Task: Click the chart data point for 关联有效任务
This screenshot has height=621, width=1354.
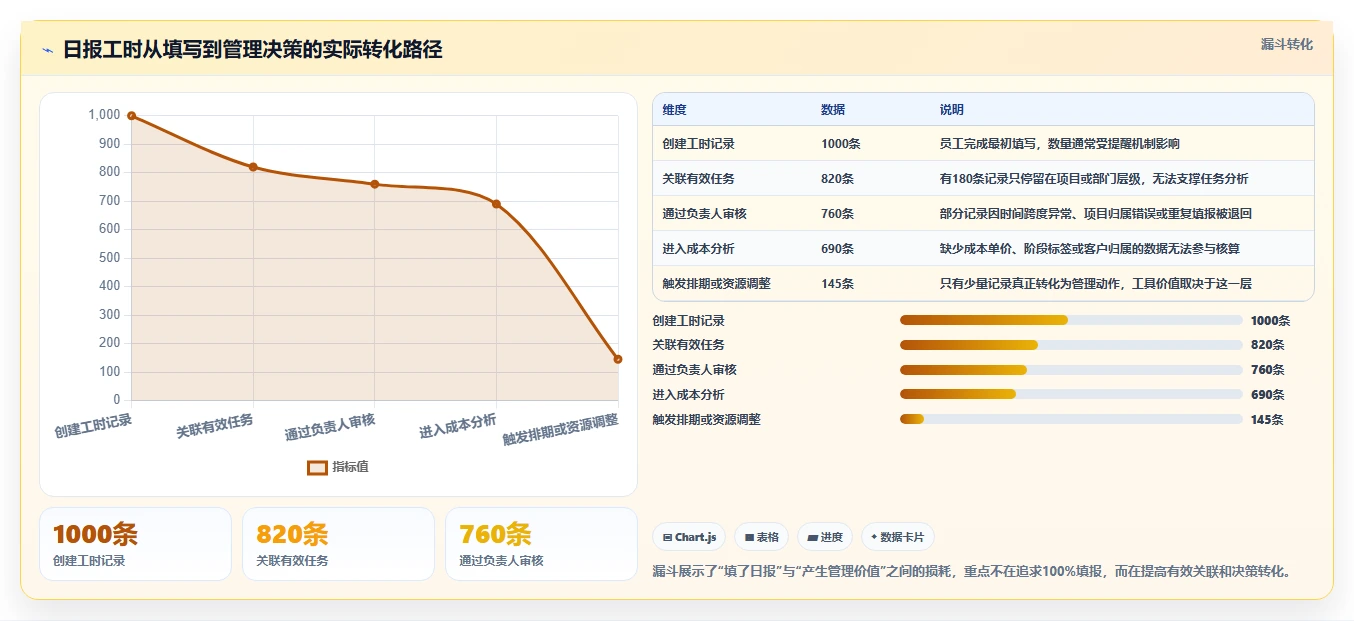Action: (253, 167)
